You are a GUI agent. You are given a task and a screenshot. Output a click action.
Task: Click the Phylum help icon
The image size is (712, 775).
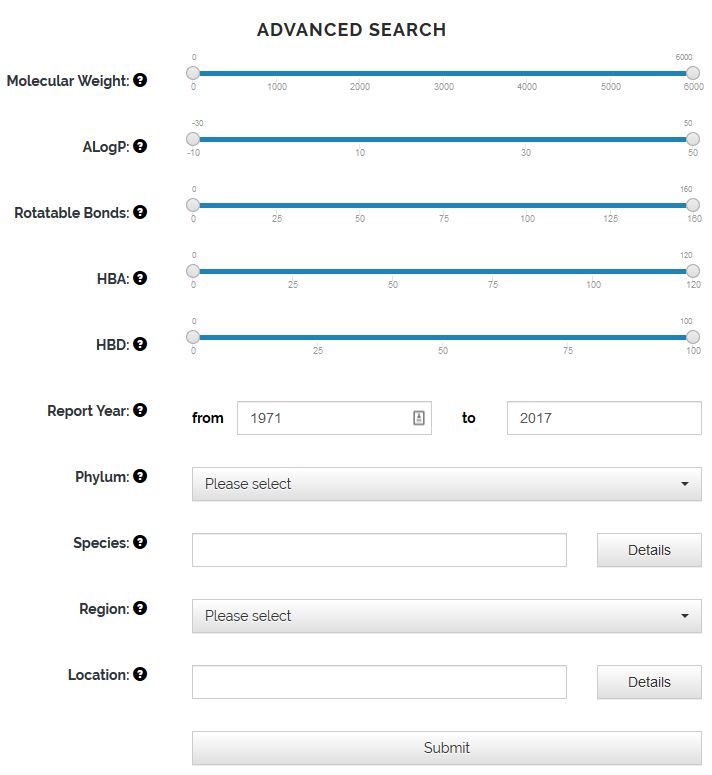pos(140,476)
